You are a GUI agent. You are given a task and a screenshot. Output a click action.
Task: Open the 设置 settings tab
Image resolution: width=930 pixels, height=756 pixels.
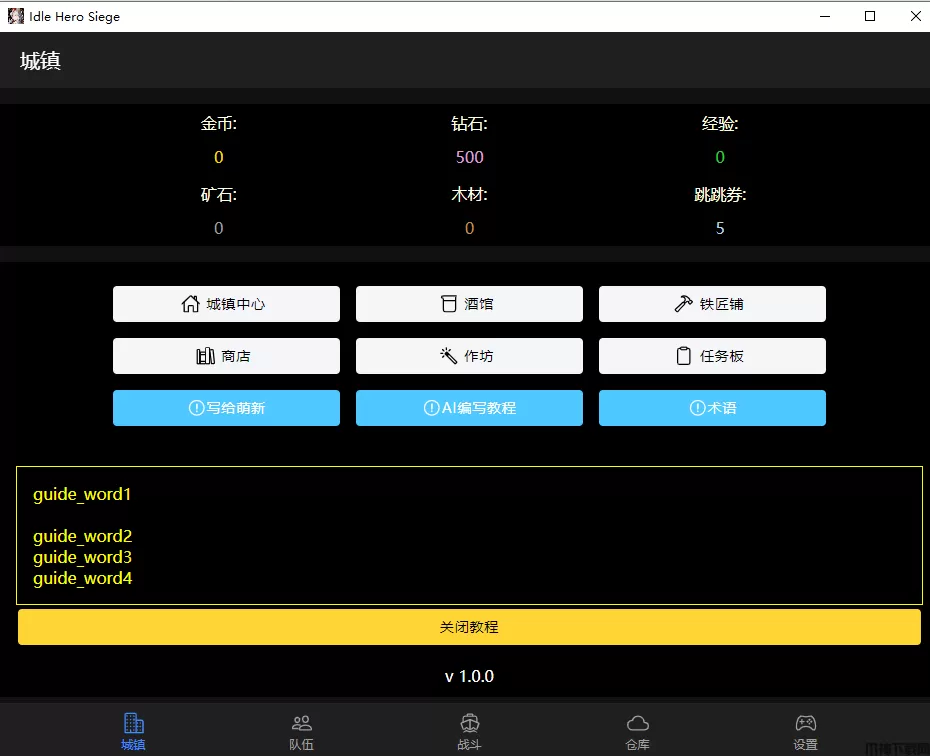click(x=805, y=731)
